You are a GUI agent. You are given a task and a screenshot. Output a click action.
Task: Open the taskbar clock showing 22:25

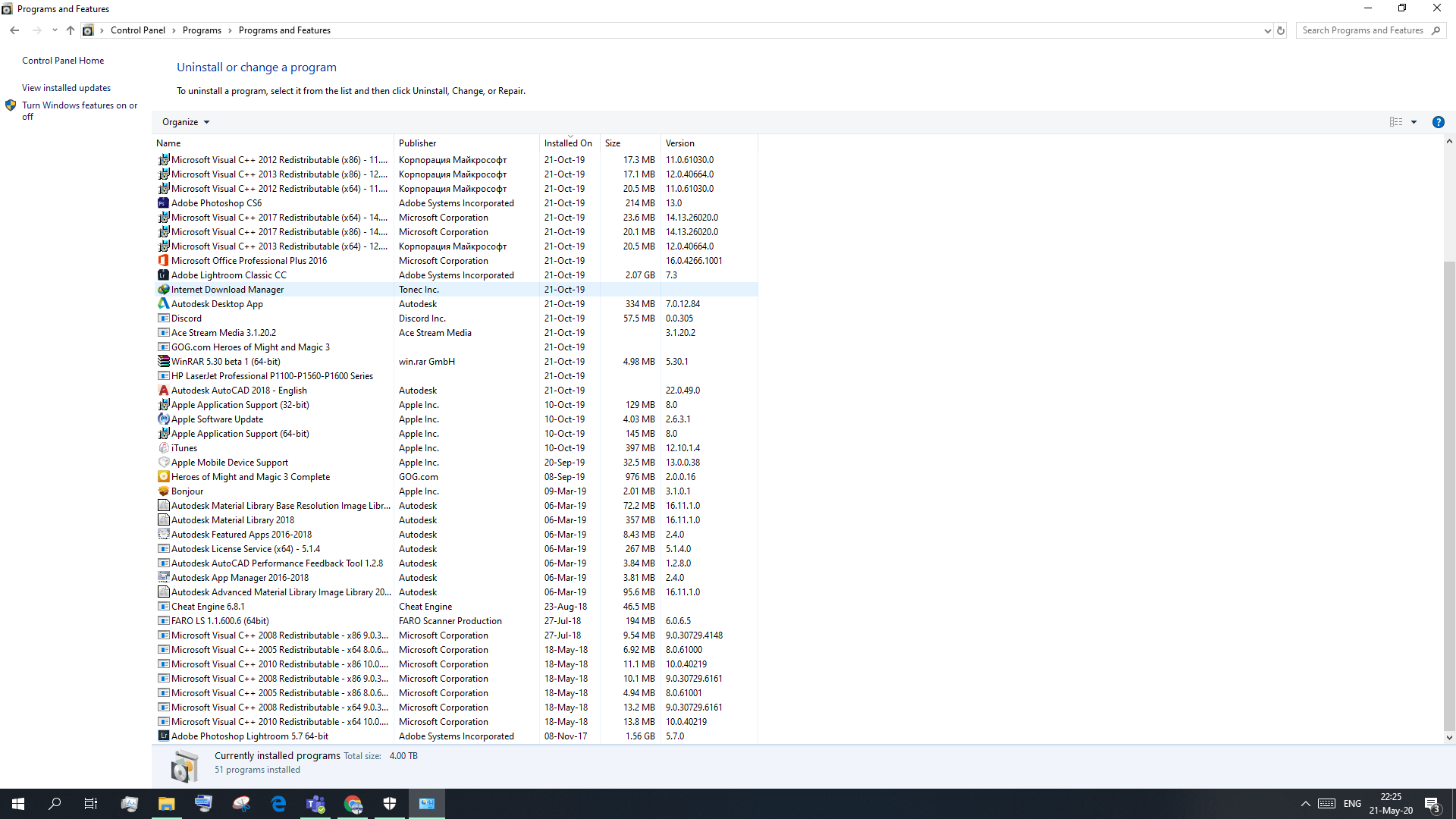(x=1391, y=804)
